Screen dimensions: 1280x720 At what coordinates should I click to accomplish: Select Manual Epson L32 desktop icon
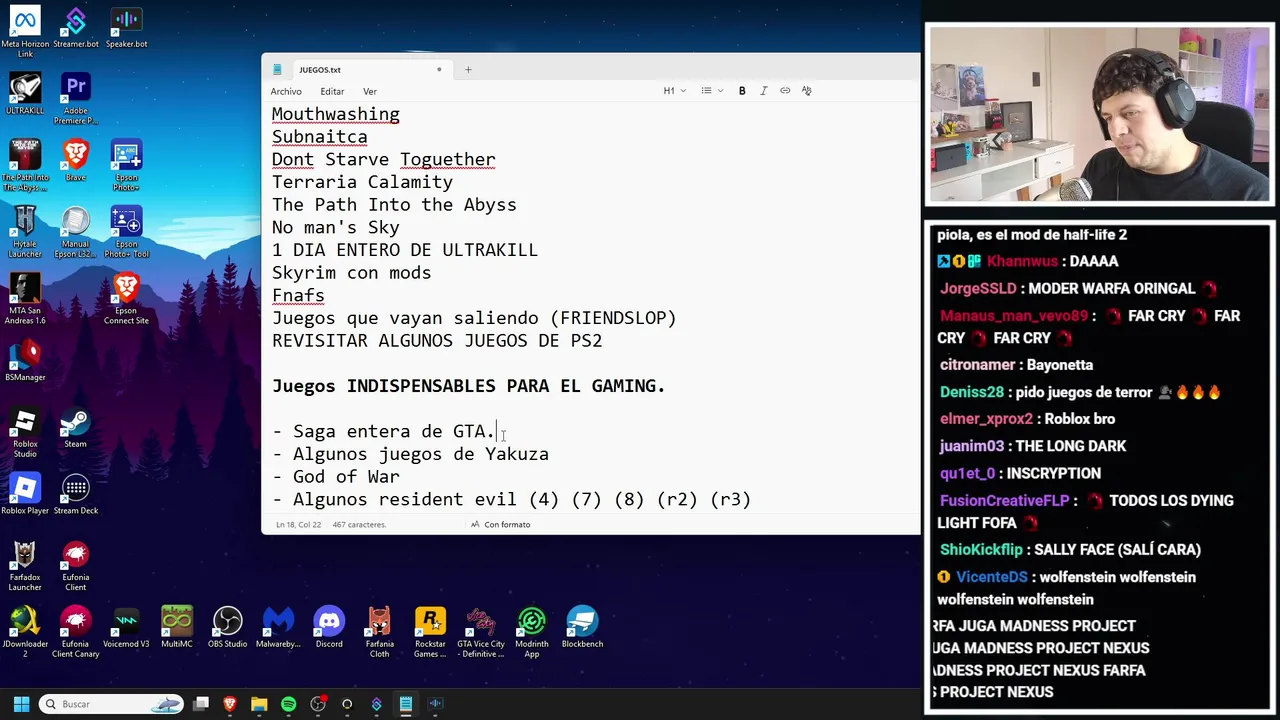76,232
